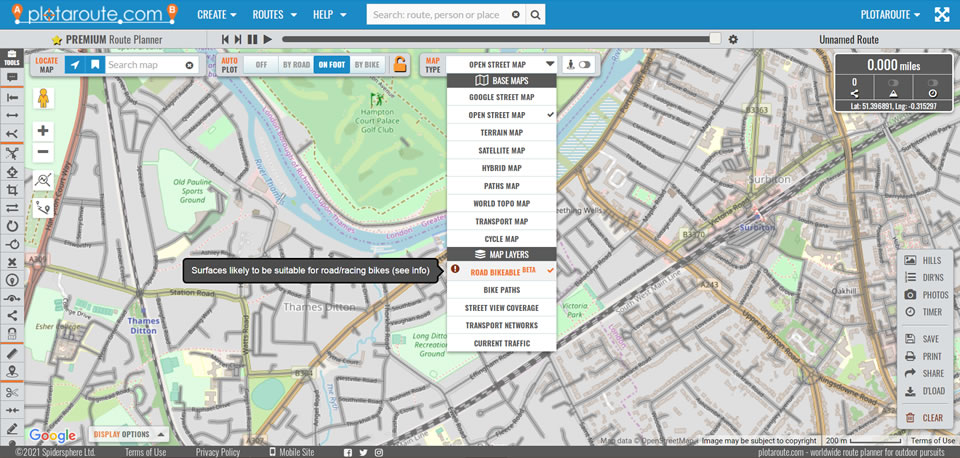Click the X delete tool in left toolbar
Image resolution: width=960 pixels, height=458 pixels.
12,262
